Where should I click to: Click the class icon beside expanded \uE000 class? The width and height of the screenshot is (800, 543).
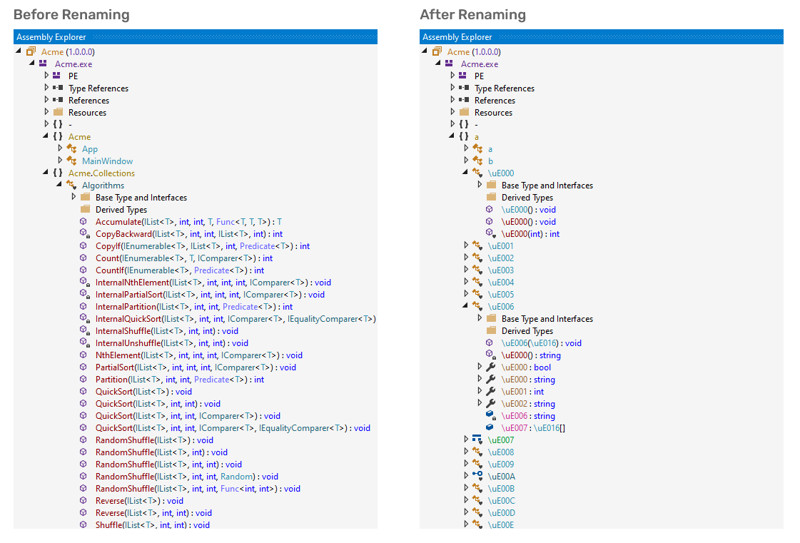478,173
